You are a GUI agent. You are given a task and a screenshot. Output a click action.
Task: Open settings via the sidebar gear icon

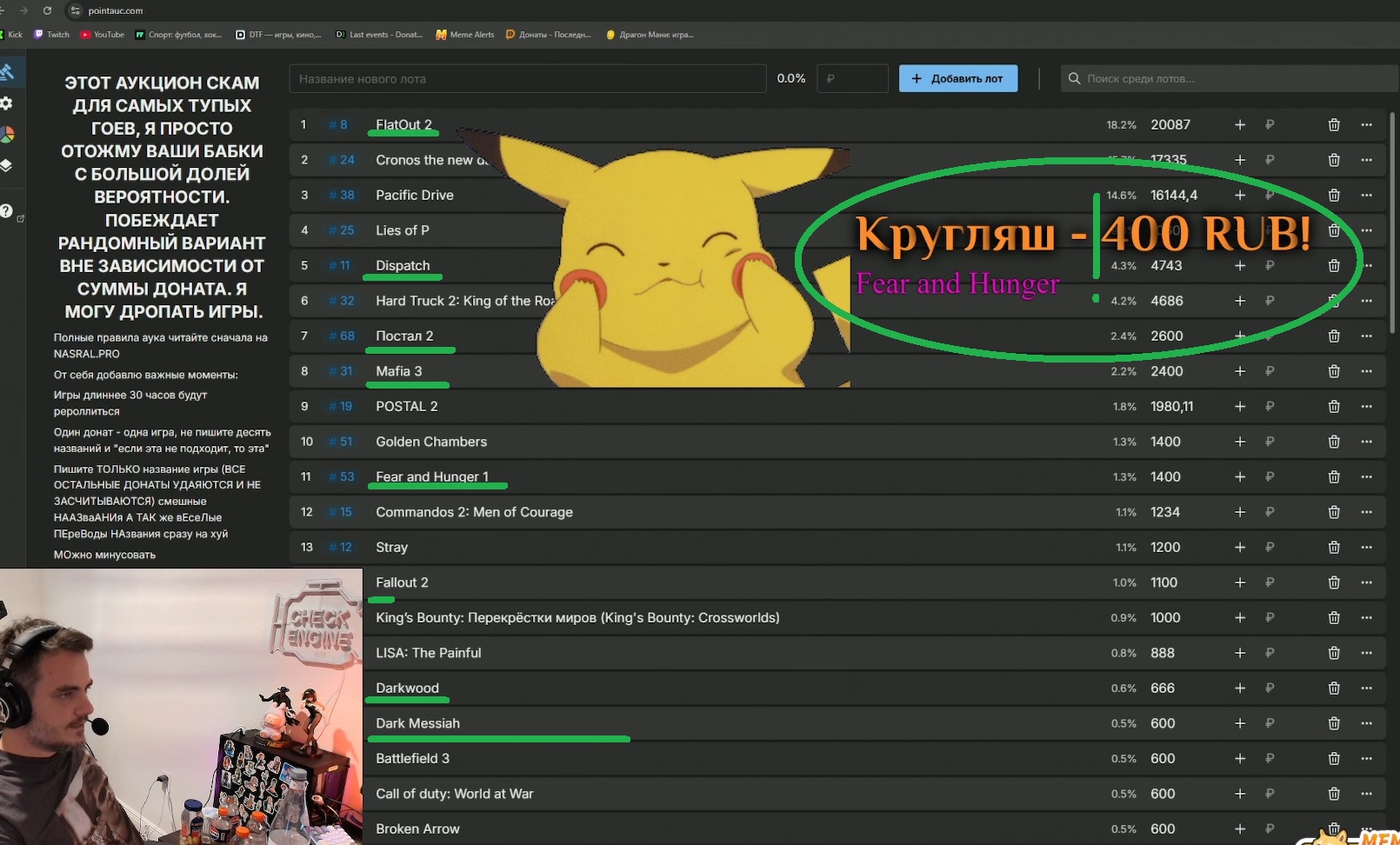coord(7,103)
